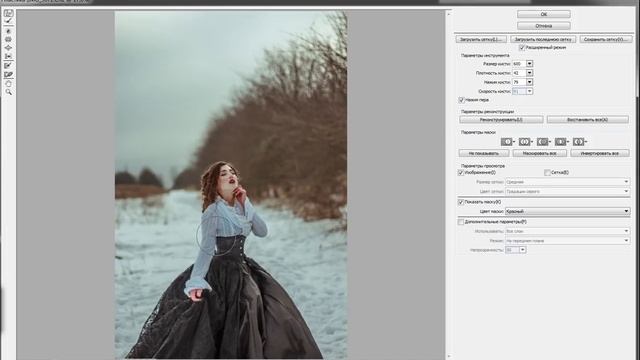Toggle the Нажим пера checkbox
The image size is (640, 360).
(x=461, y=100)
